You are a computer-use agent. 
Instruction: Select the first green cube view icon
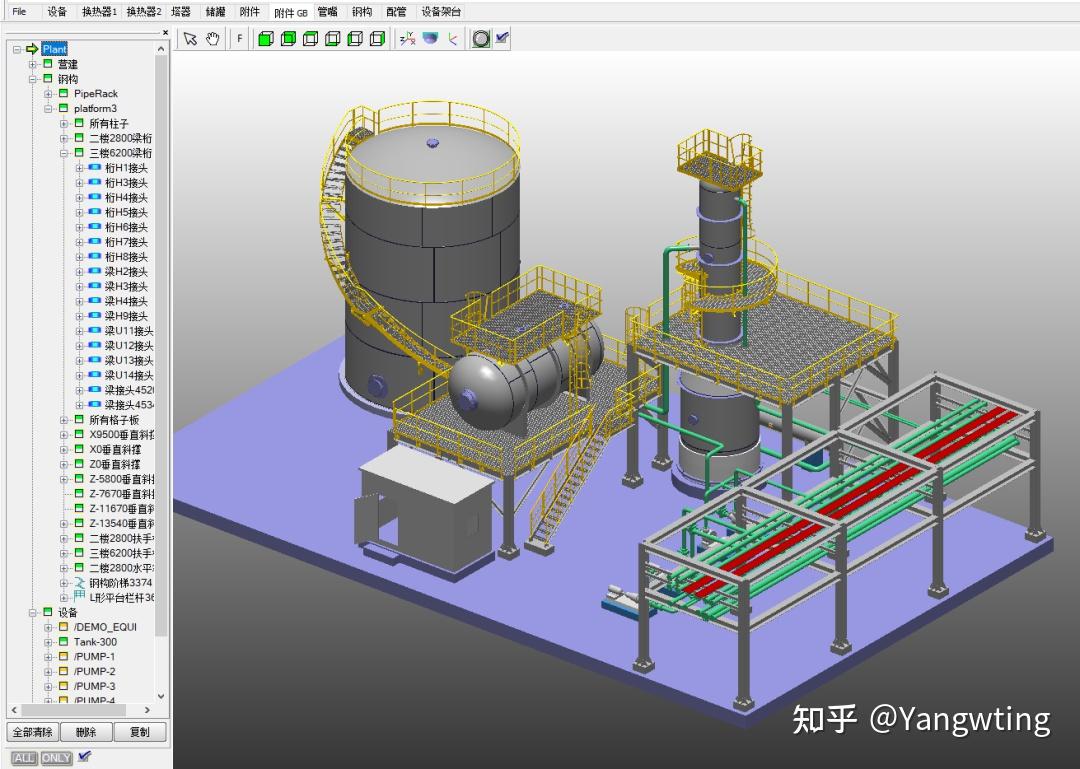click(265, 38)
